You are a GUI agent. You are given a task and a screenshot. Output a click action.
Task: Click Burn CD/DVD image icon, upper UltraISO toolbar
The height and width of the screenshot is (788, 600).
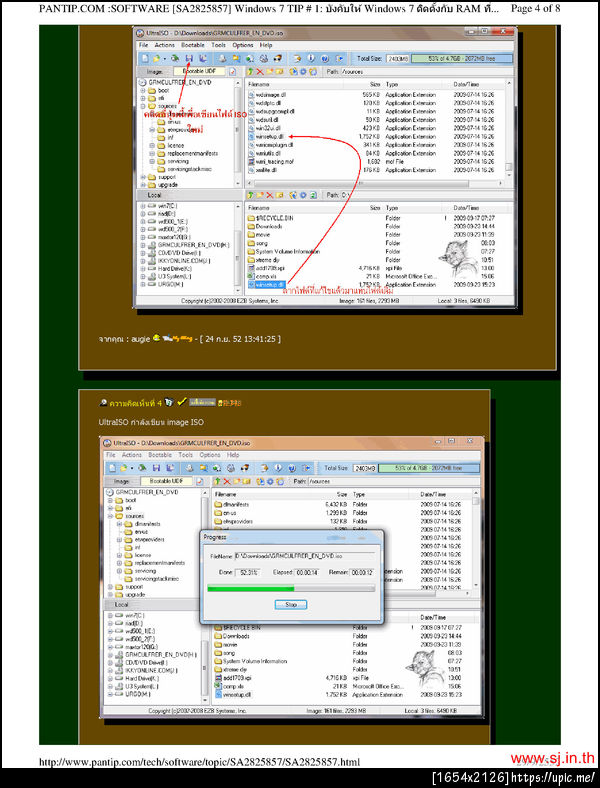click(x=277, y=58)
